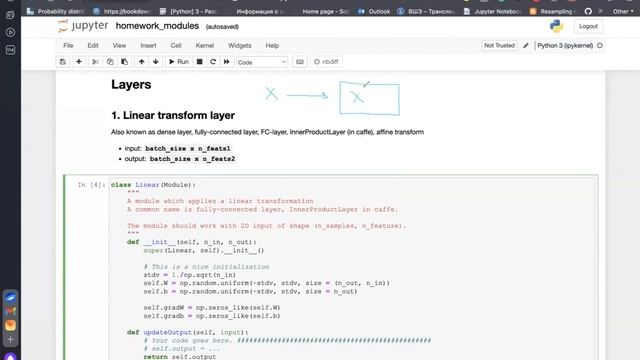This screenshot has width=640, height=360.
Task: Click the Logout button
Action: click(588, 26)
